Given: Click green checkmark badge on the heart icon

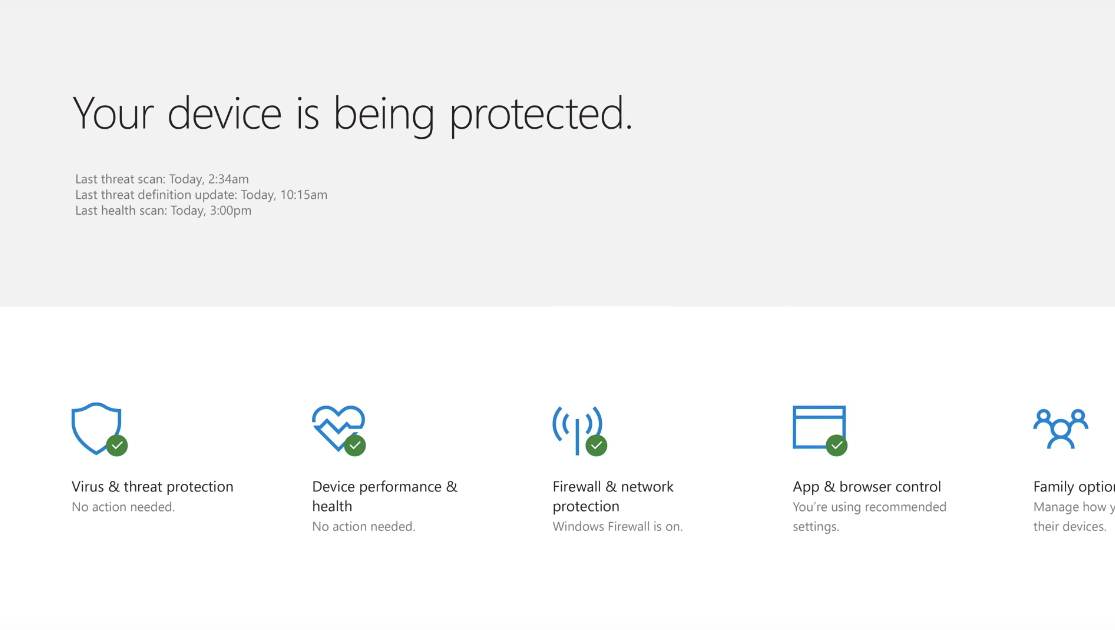Looking at the screenshot, I should (x=355, y=445).
